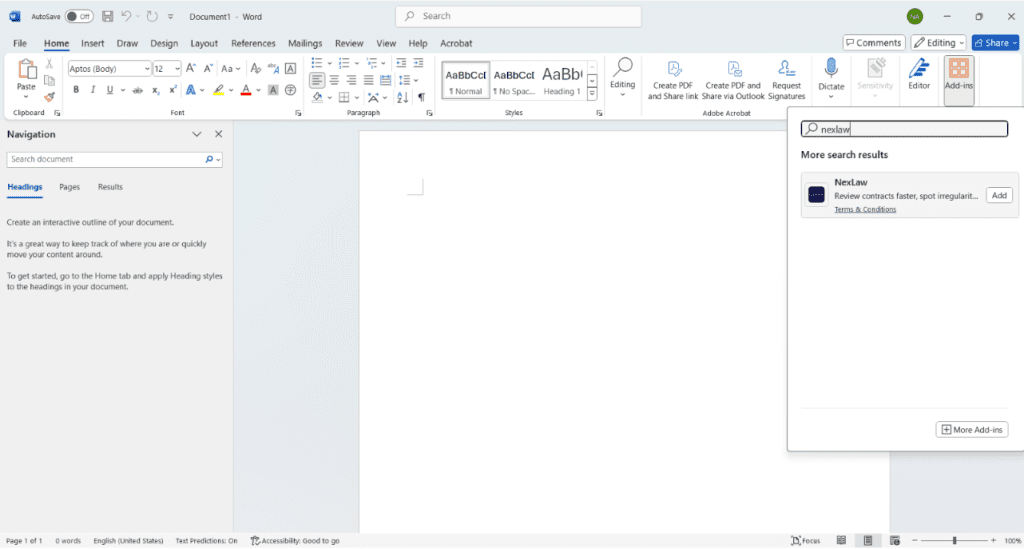Apply red font color
The width and height of the screenshot is (1024, 549).
tap(246, 90)
